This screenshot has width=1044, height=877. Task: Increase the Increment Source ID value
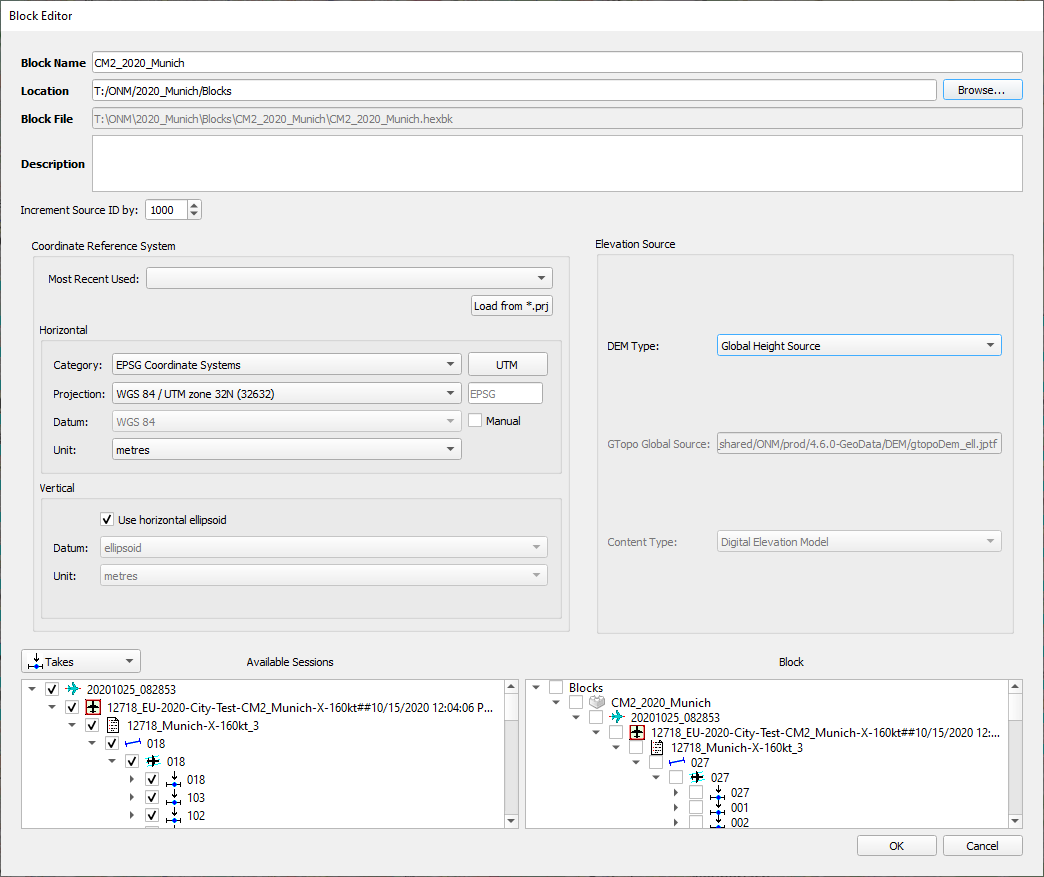[x=195, y=205]
